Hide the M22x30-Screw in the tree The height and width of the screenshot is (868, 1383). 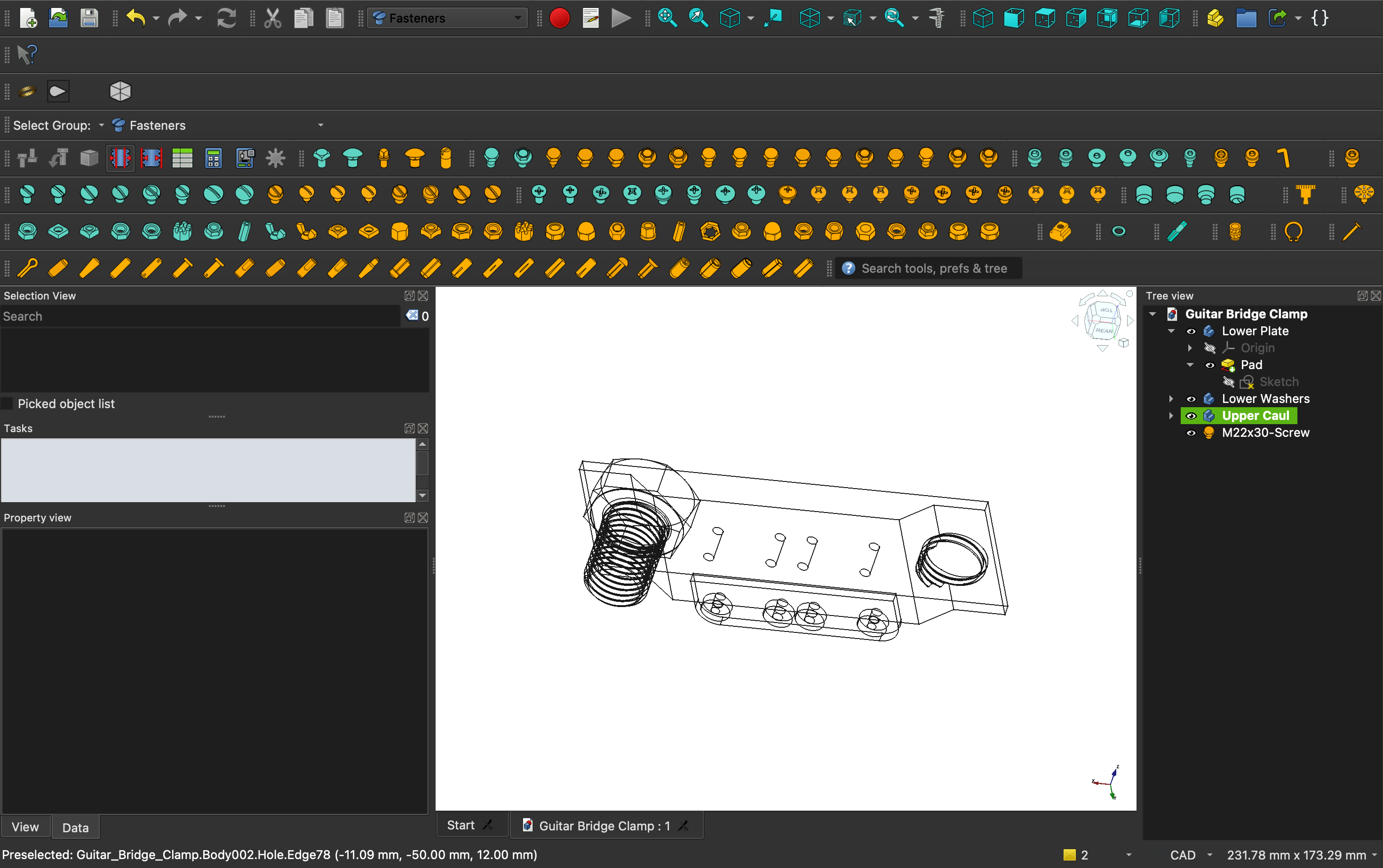[x=1192, y=433]
